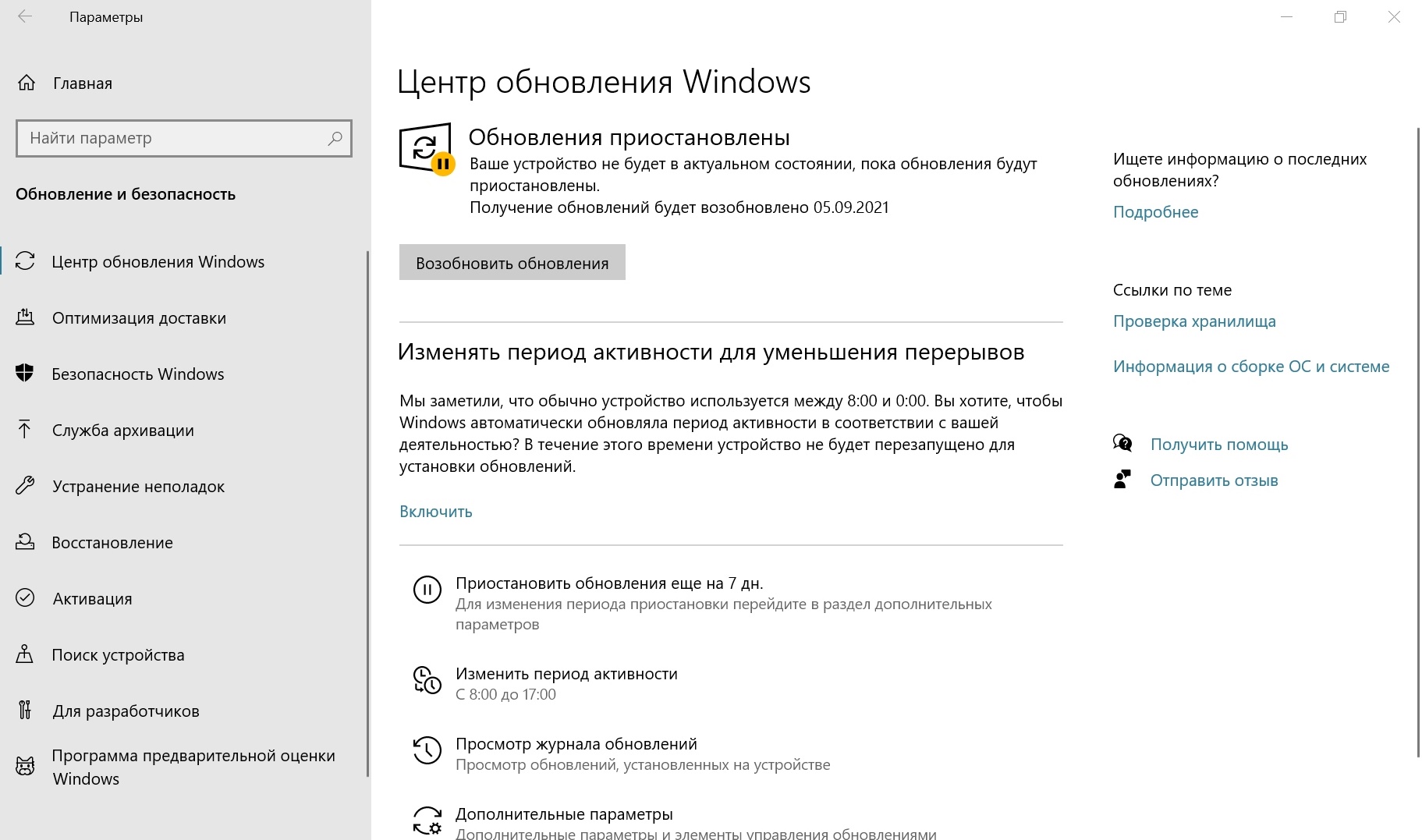The image size is (1422, 840).
Task: Open the Главная settings page
Action: 83,83
